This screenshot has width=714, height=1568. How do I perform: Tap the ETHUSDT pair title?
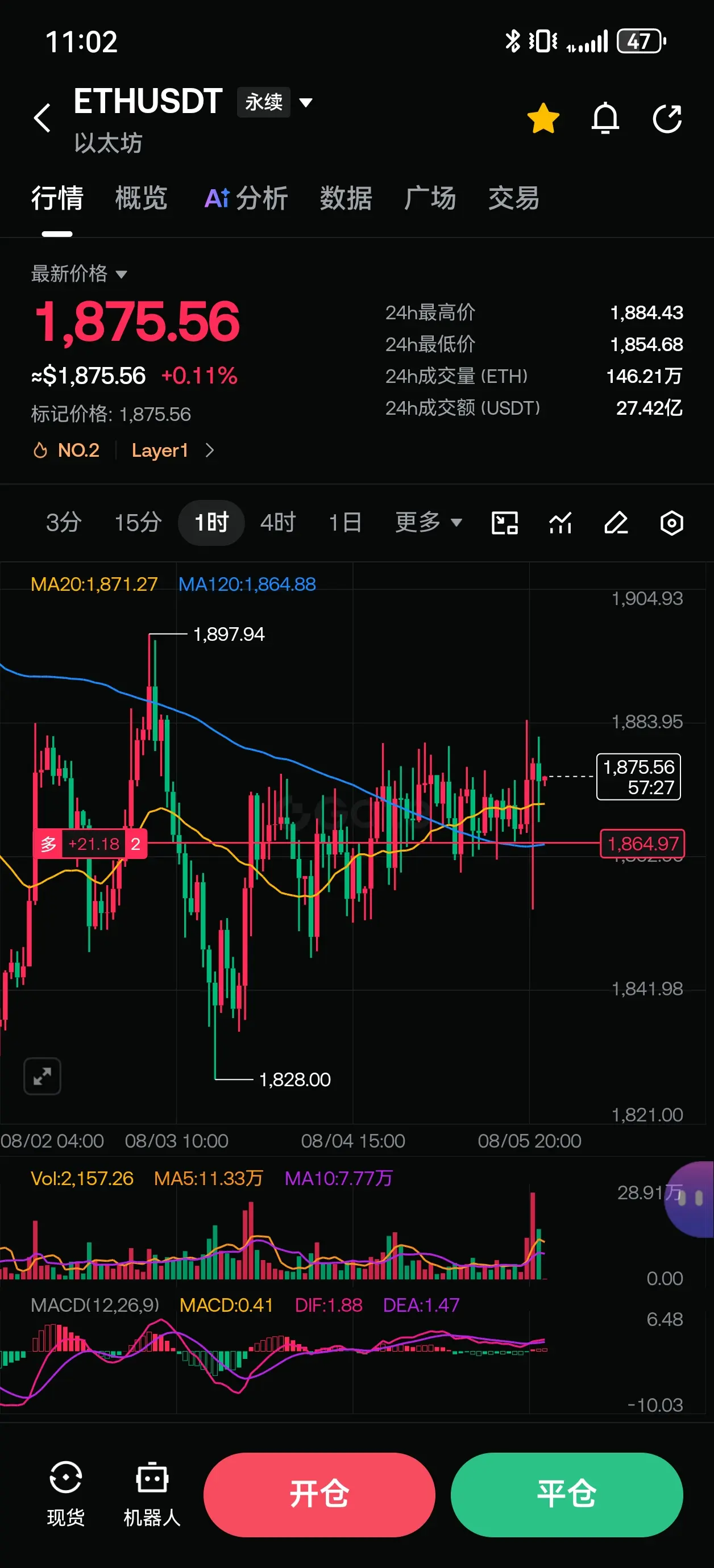(148, 101)
